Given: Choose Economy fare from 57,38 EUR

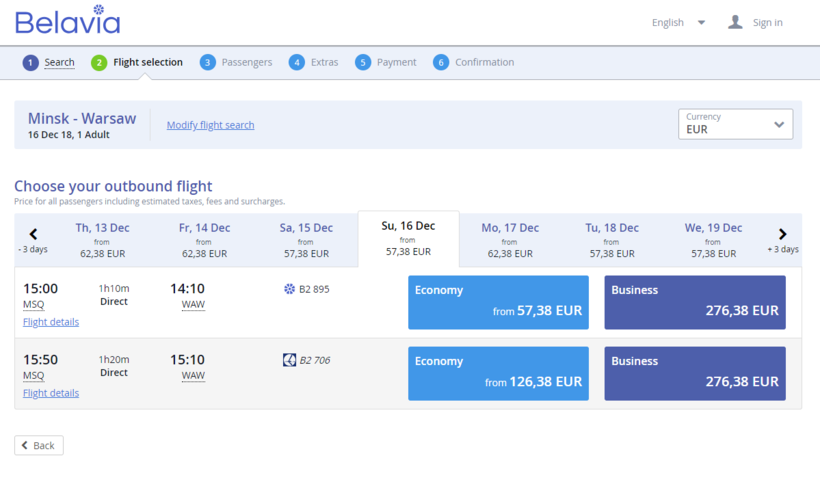Looking at the screenshot, I should (x=498, y=302).
